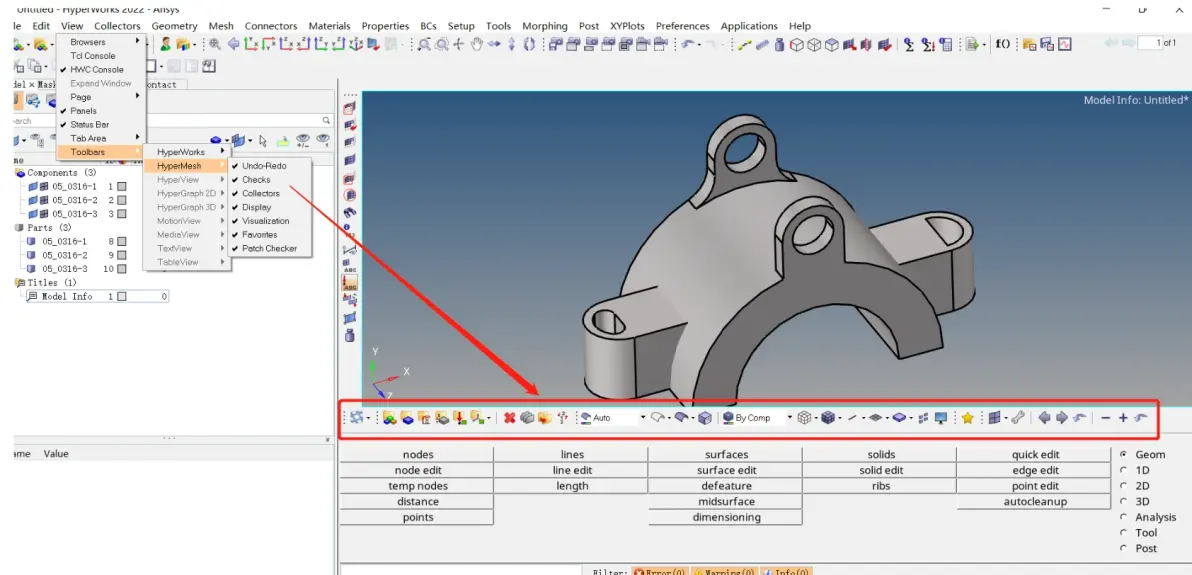This screenshot has height=575, width=1192.
Task: Open the Connectors menu
Action: pyautogui.click(x=271, y=26)
